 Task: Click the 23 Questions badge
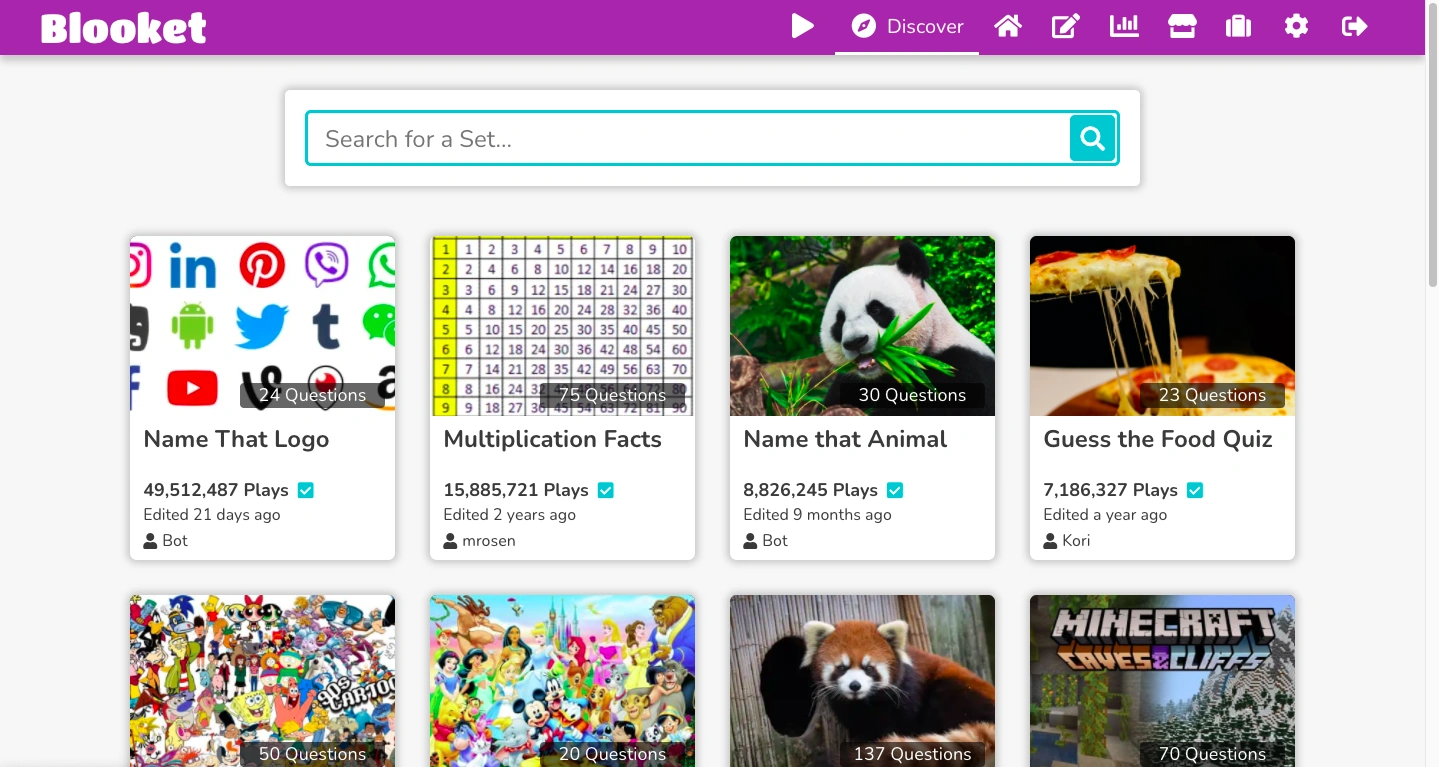pos(1212,395)
